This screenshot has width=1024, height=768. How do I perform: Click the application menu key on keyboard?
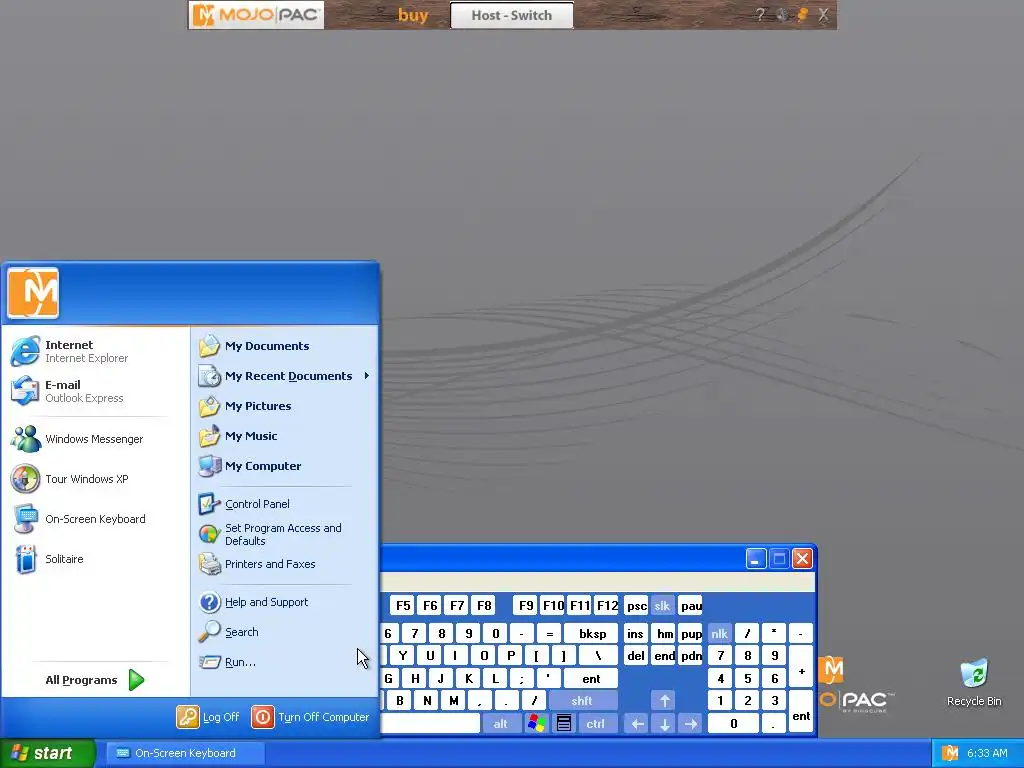point(564,724)
